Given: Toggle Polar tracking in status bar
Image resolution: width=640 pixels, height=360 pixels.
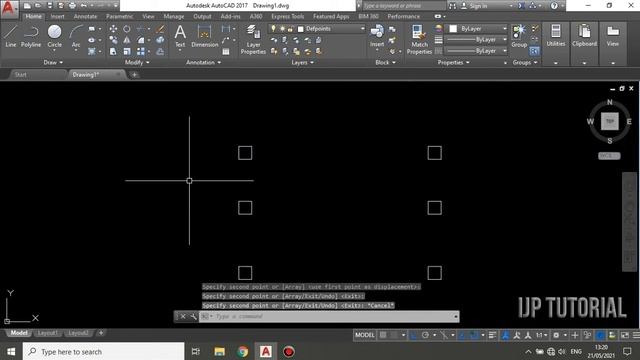Looking at the screenshot, I should (x=425, y=335).
